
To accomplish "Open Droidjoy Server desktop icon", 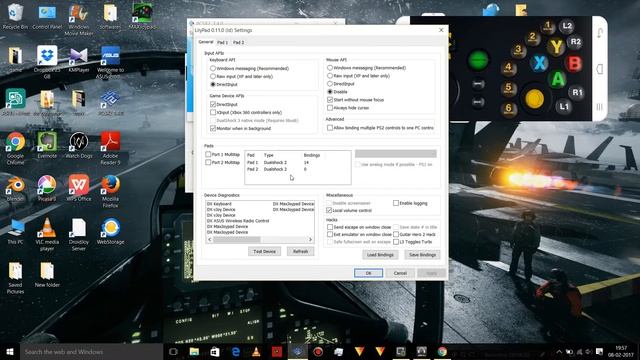I will pyautogui.click(x=78, y=234).
